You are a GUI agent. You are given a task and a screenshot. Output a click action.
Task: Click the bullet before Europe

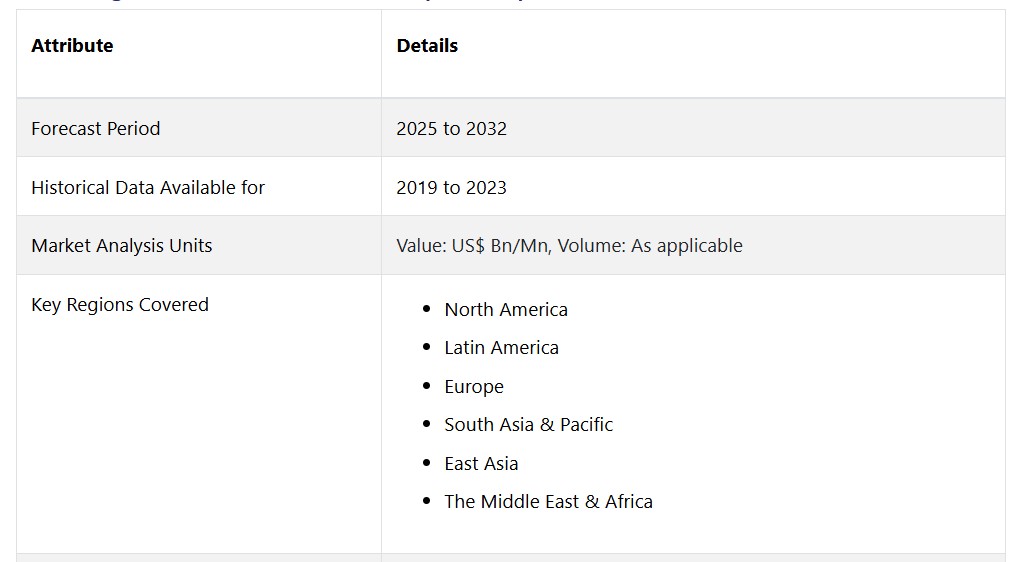[427, 385]
